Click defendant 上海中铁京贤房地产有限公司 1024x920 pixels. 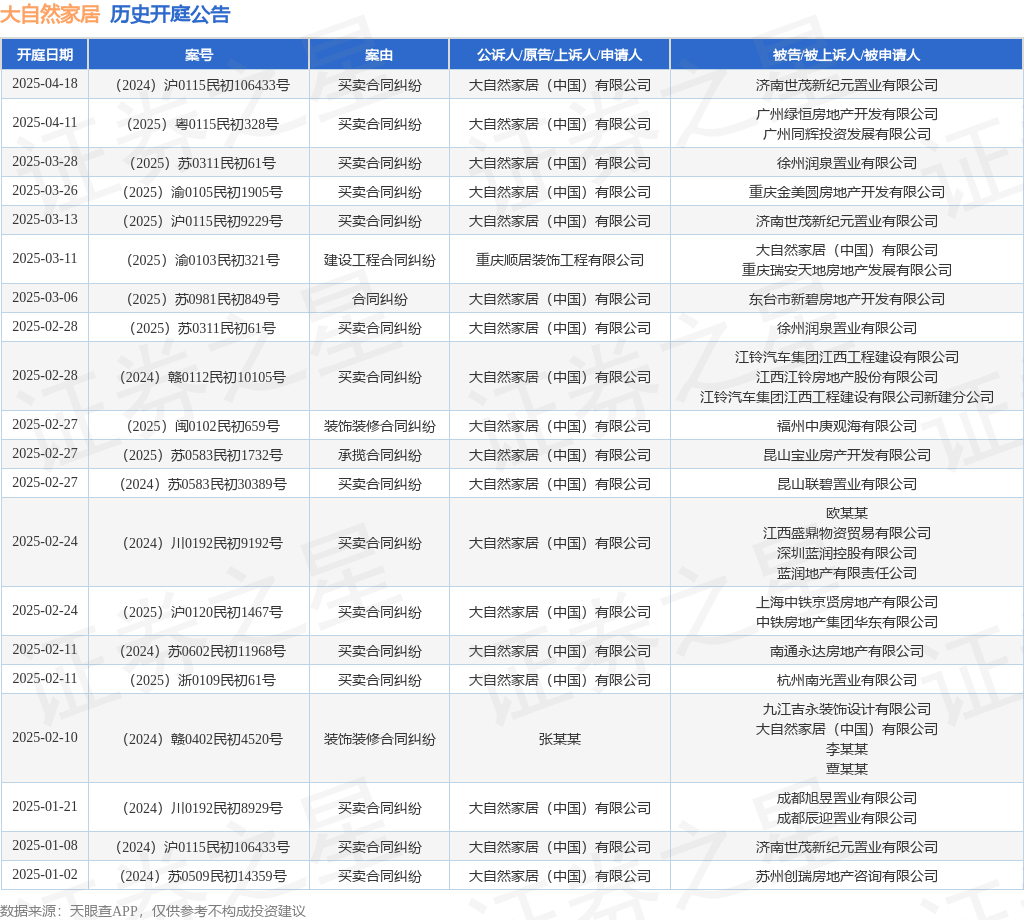(846, 602)
